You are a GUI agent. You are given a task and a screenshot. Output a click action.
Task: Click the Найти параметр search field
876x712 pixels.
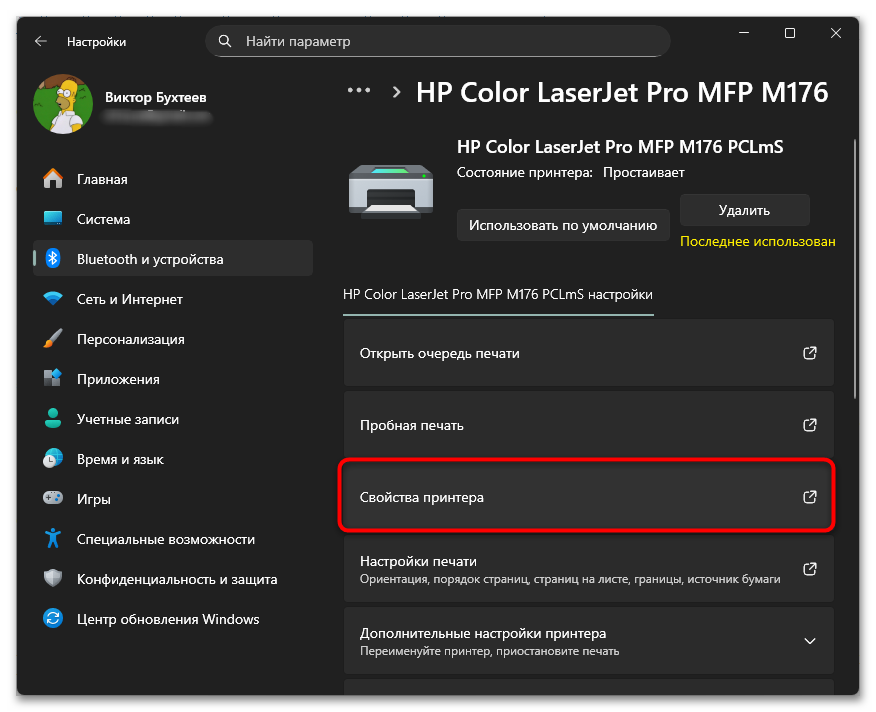click(x=438, y=41)
